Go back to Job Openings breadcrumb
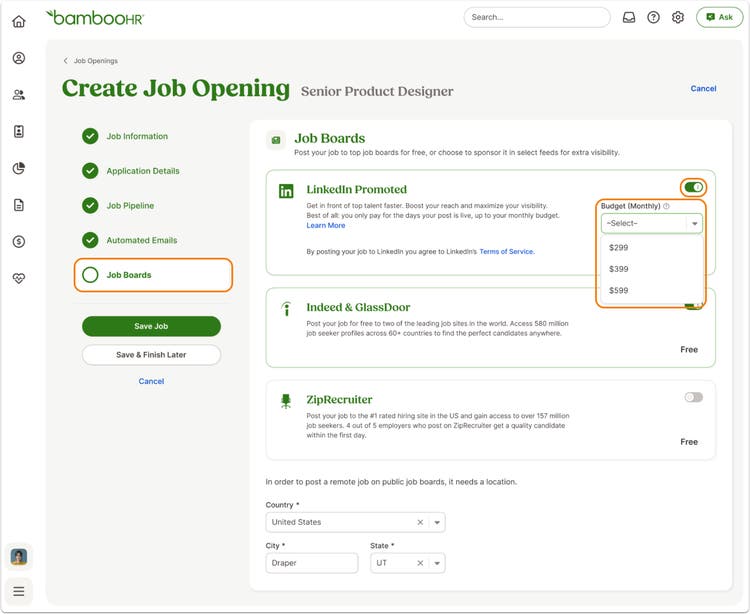Viewport: 750px width, 614px height. (x=91, y=61)
